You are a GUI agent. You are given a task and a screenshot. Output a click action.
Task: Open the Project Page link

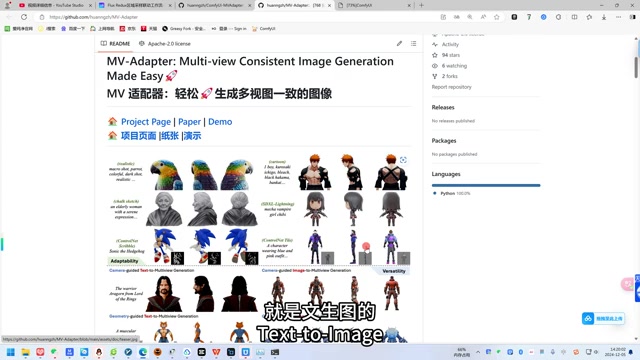pos(146,122)
